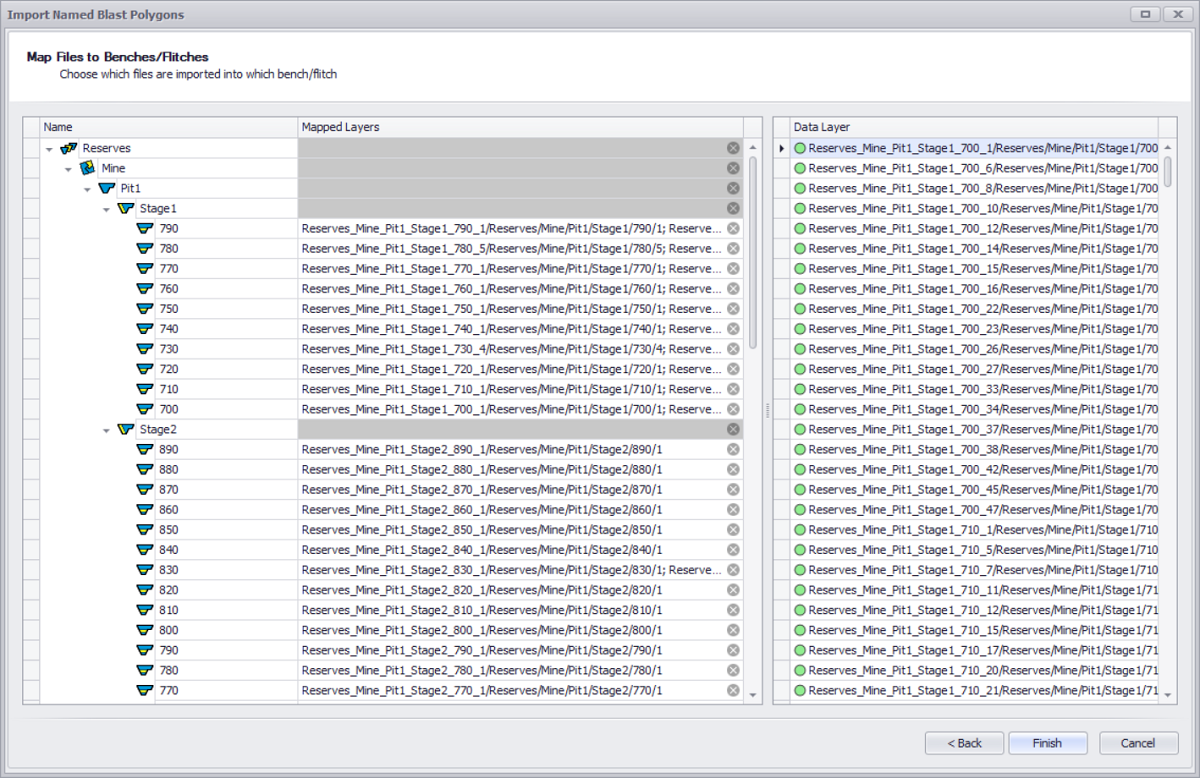
Task: Collapse the Stage2 tree node
Action: (106, 430)
